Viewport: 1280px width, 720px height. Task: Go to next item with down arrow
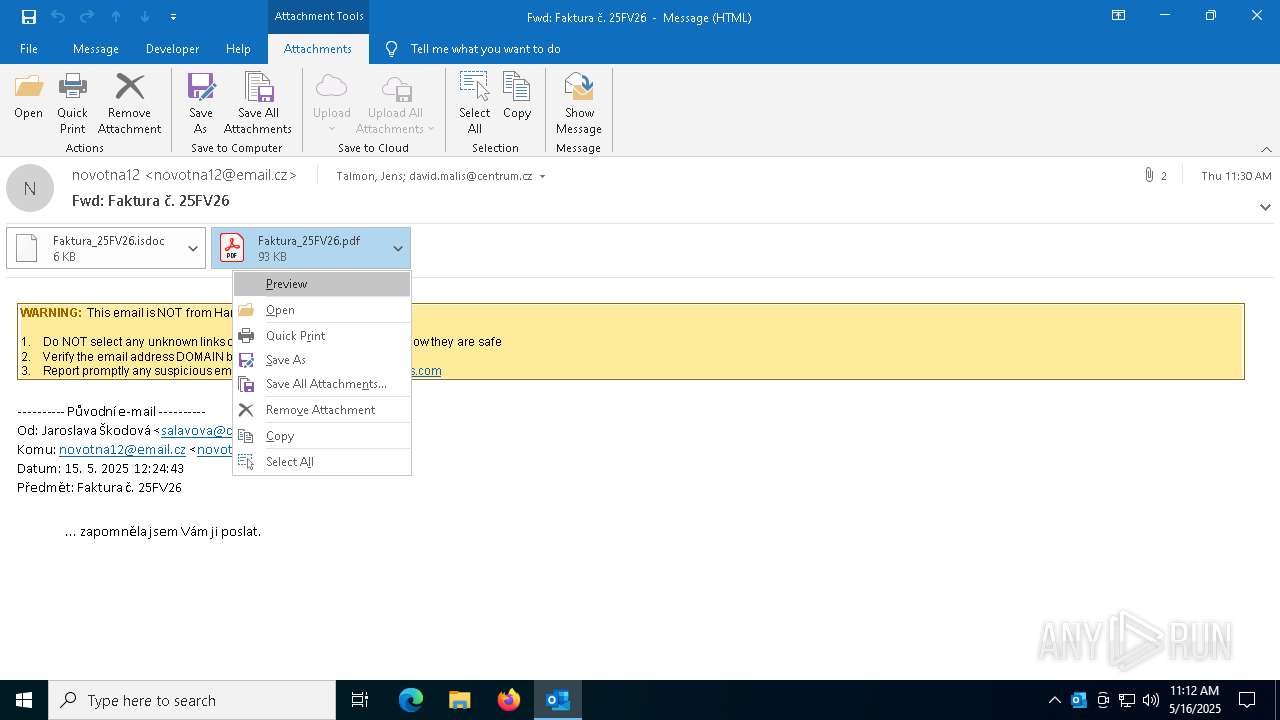[x=145, y=17]
